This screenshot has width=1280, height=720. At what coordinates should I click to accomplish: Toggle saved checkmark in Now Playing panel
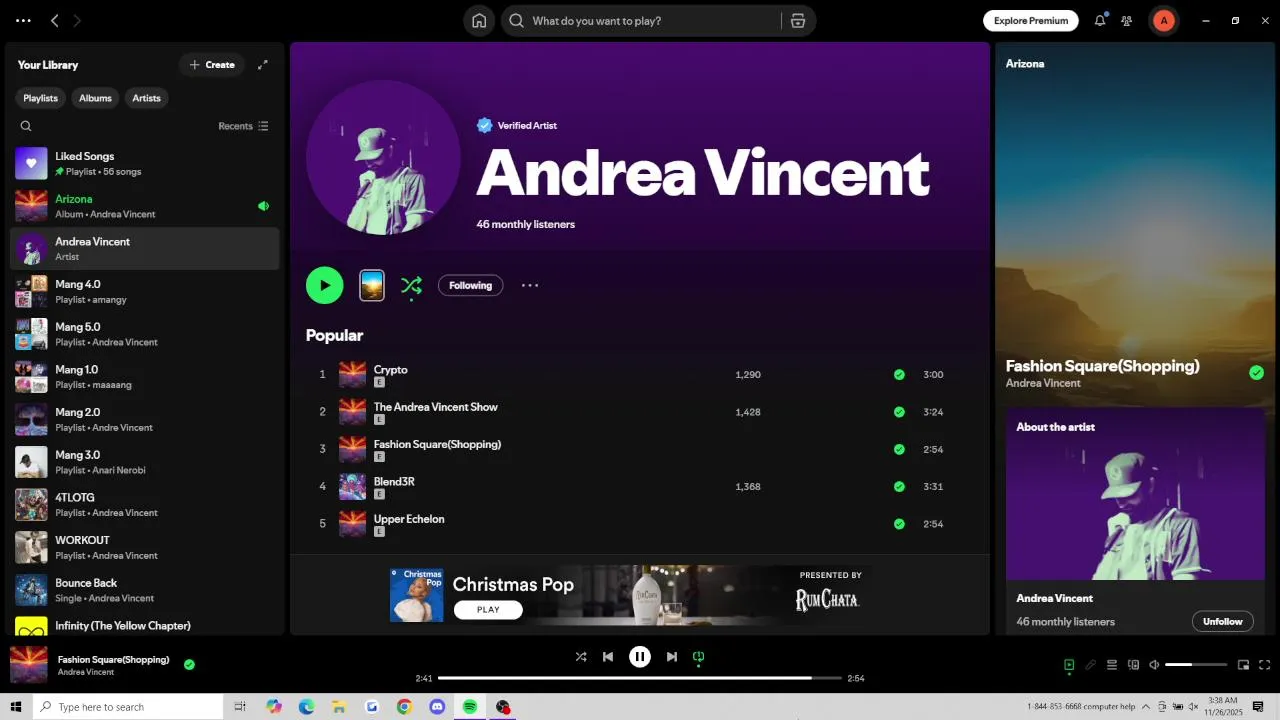pyautogui.click(x=1256, y=373)
